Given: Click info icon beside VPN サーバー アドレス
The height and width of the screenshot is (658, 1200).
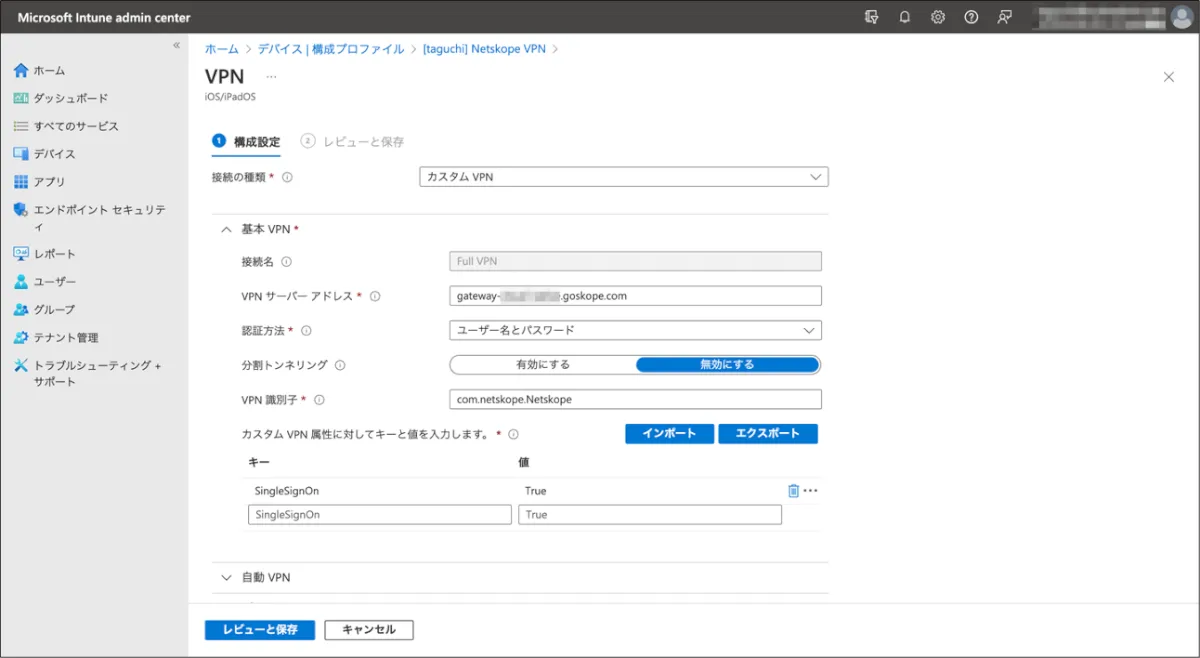Looking at the screenshot, I should point(376,296).
